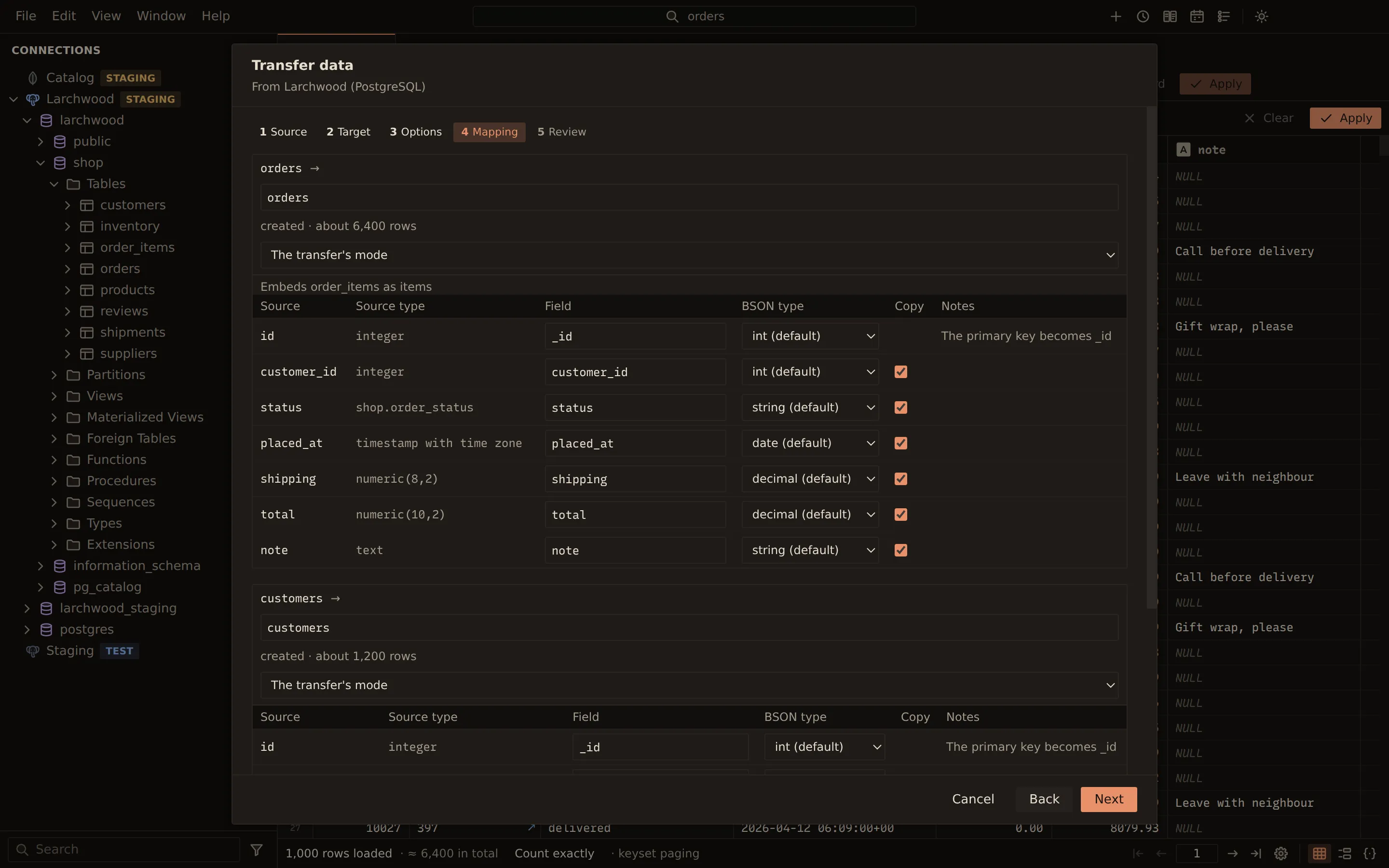The width and height of the screenshot is (1389, 868).
Task: Click the orders table icon in sidebar
Action: tap(87, 269)
